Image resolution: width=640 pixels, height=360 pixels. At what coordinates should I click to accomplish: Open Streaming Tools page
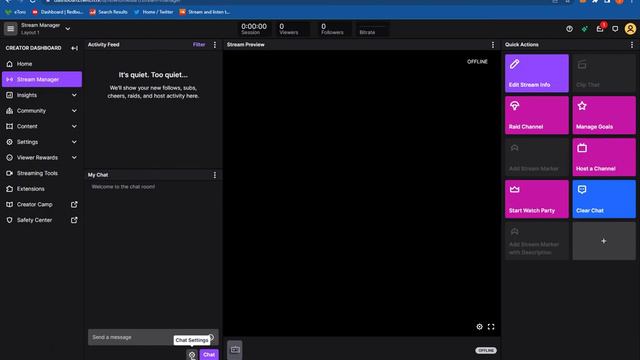(42, 173)
